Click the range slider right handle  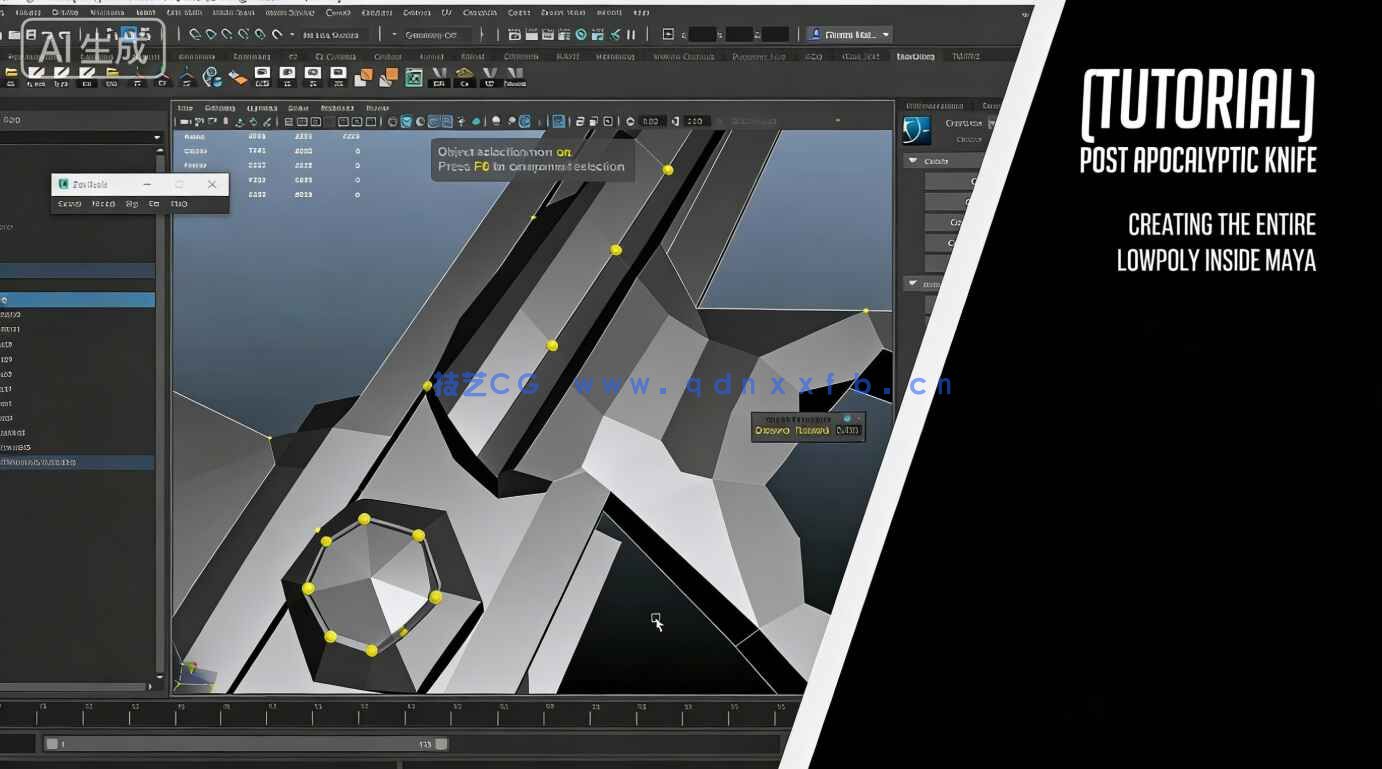tap(441, 744)
